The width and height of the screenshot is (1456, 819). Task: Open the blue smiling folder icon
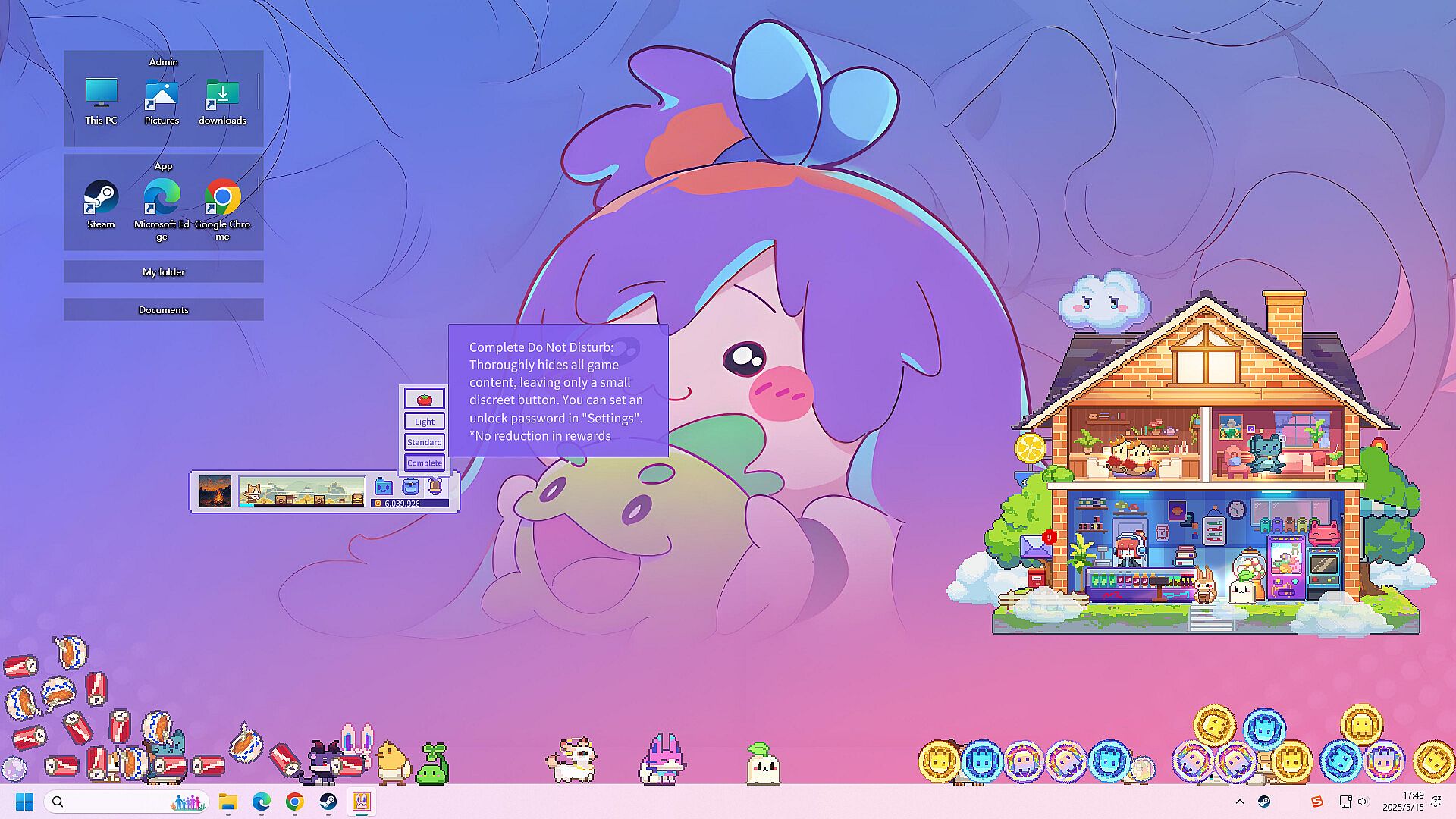384,486
